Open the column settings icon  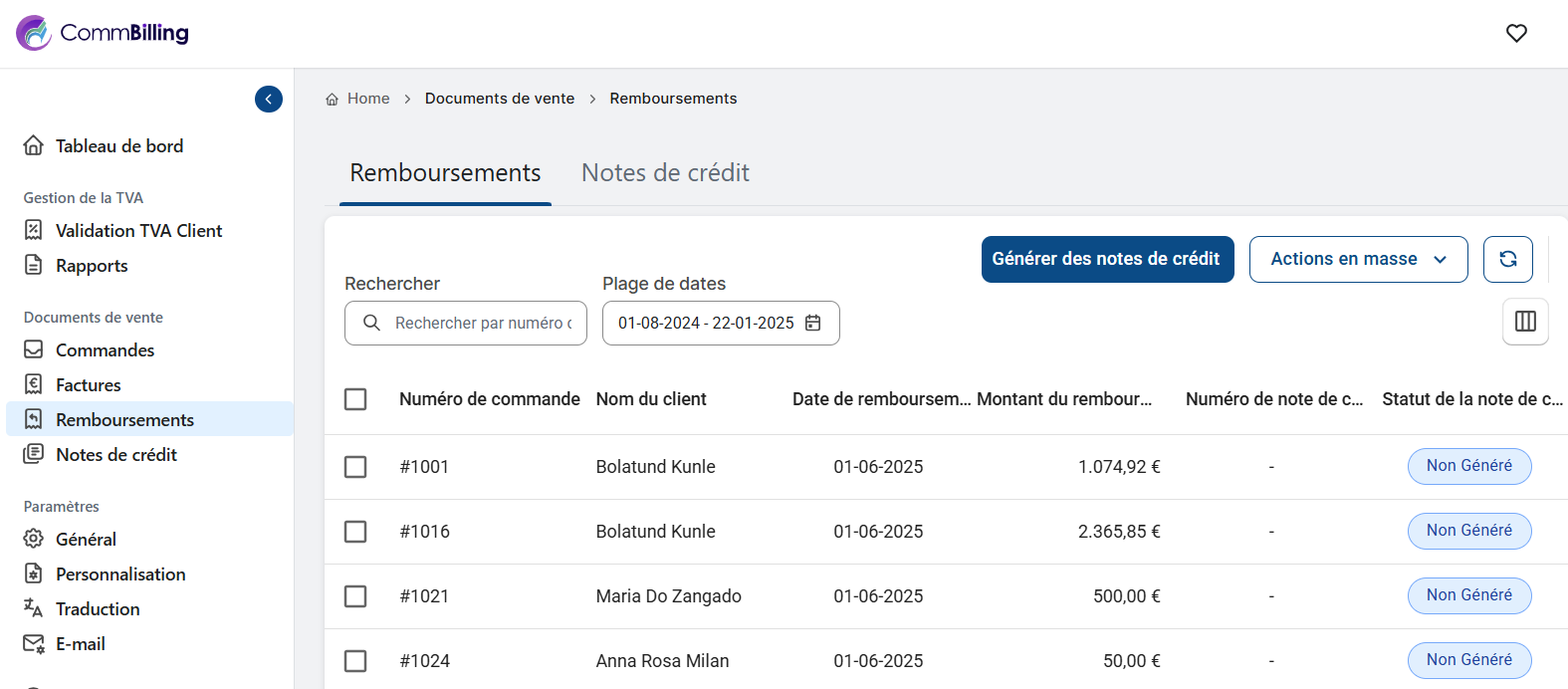1524,322
